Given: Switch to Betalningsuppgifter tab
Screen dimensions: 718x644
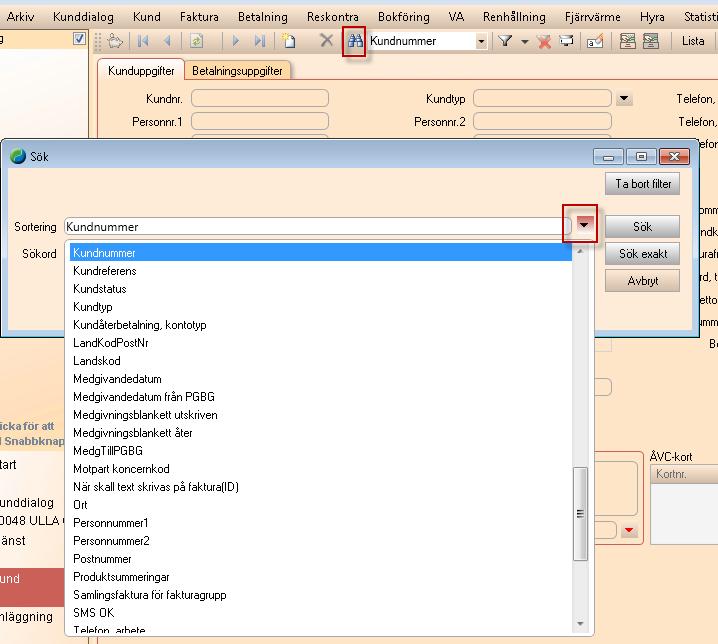Looking at the screenshot, I should click(x=237, y=71).
